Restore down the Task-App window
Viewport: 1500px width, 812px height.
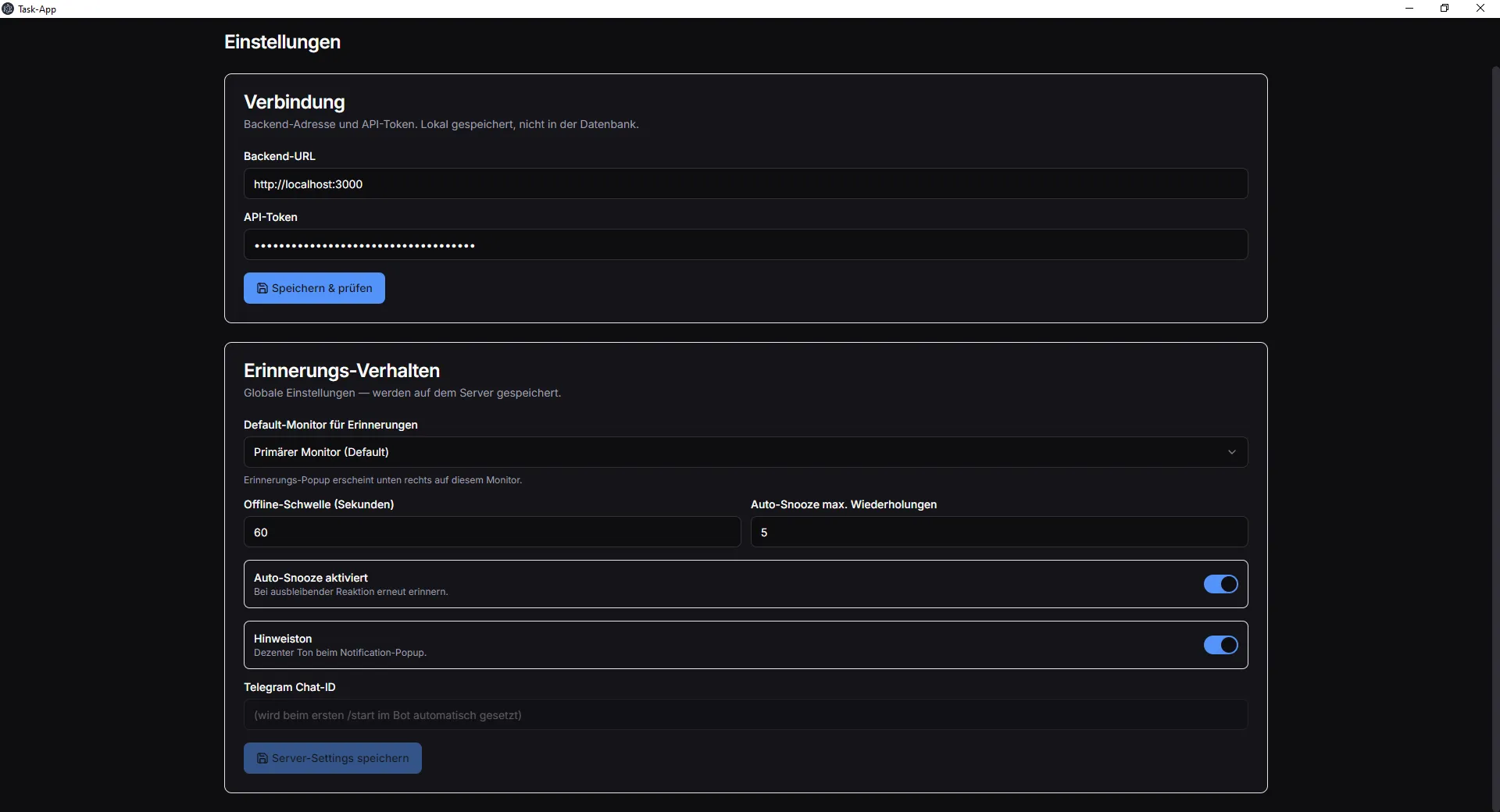(x=1445, y=9)
